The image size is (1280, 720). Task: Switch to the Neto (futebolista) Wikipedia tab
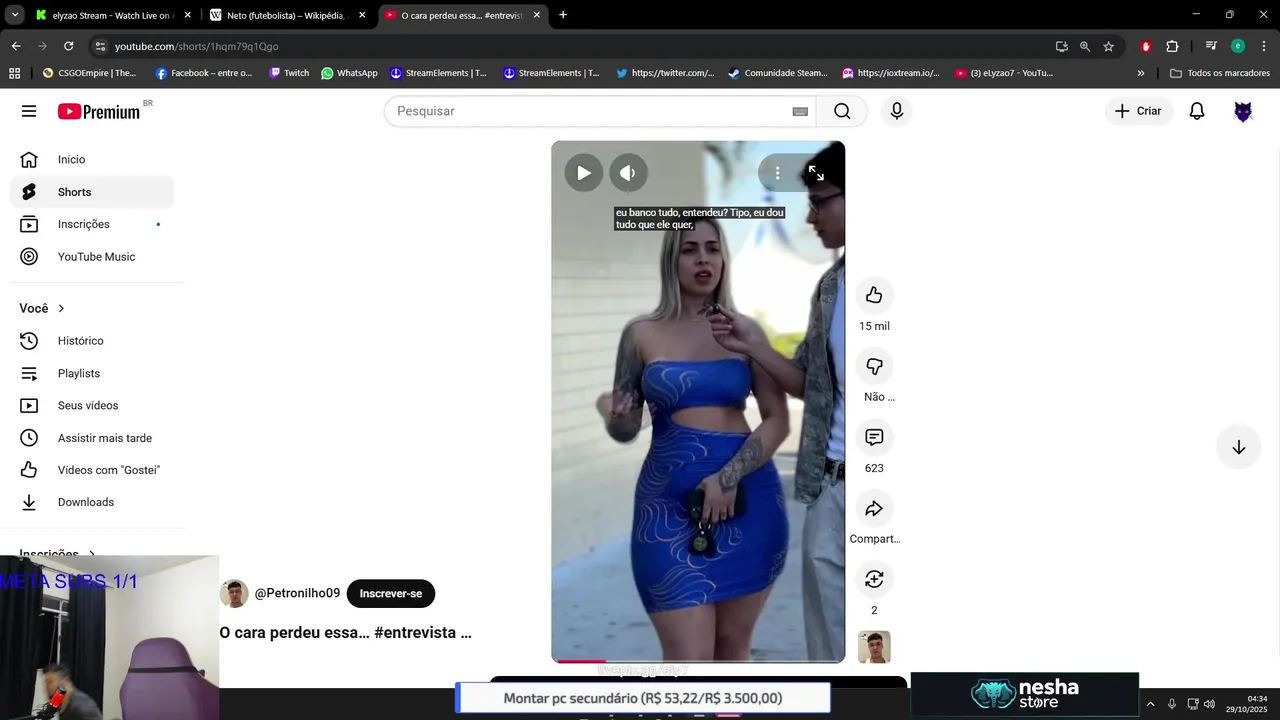[x=287, y=15]
